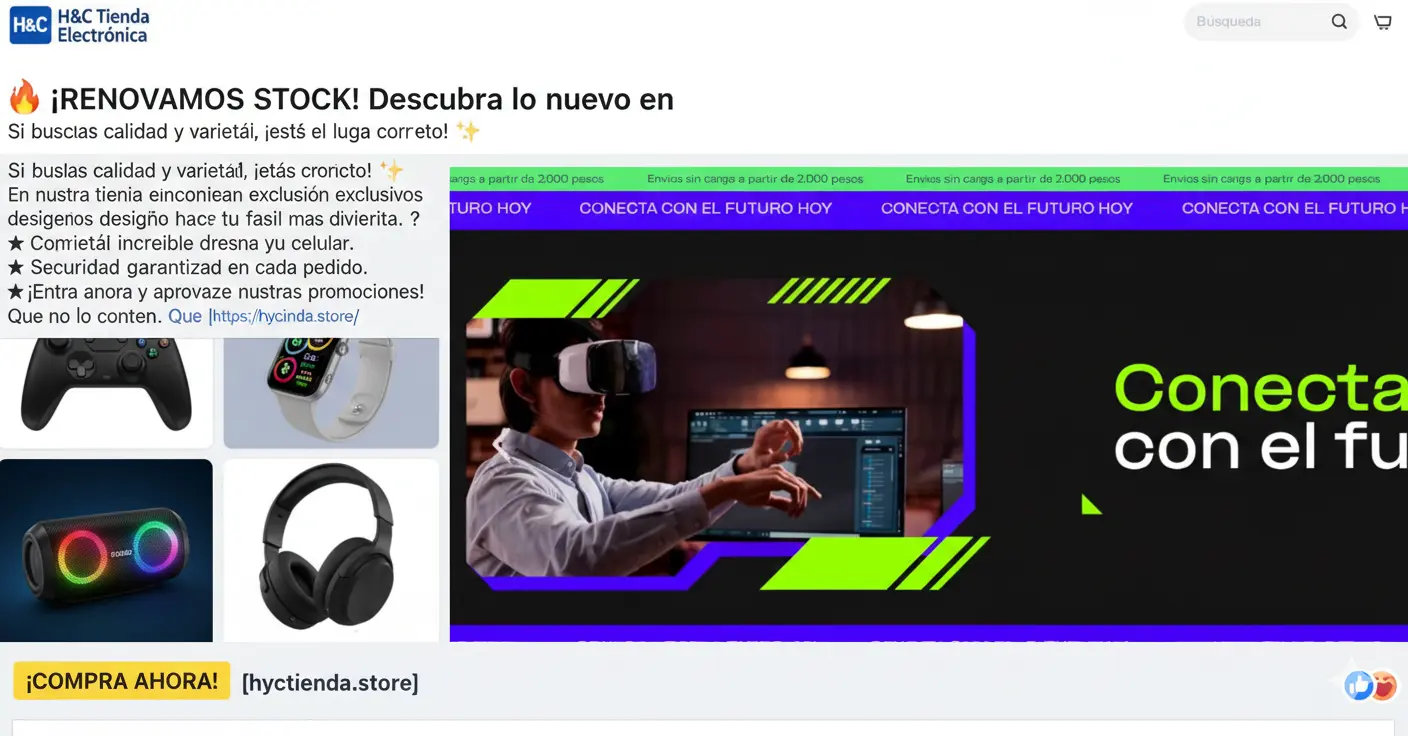This screenshot has width=1408, height=736.
Task: Click the [hyctienda.store] label beside the buy button
Action: pyautogui.click(x=330, y=683)
